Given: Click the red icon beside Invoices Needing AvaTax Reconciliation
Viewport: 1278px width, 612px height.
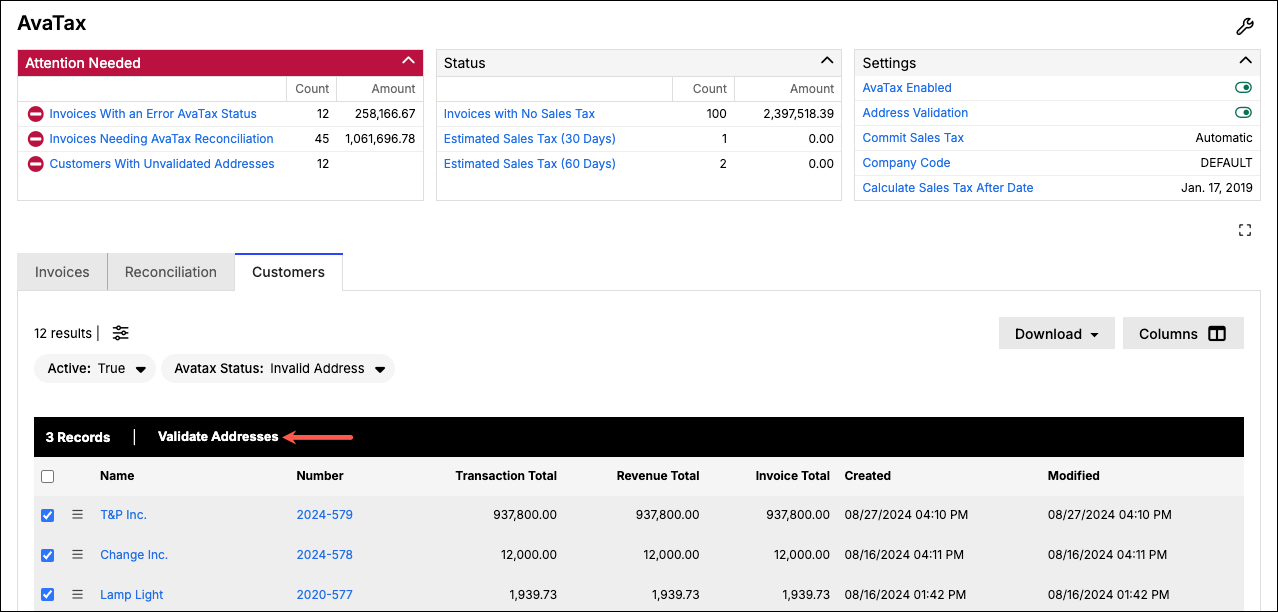Looking at the screenshot, I should [36, 139].
